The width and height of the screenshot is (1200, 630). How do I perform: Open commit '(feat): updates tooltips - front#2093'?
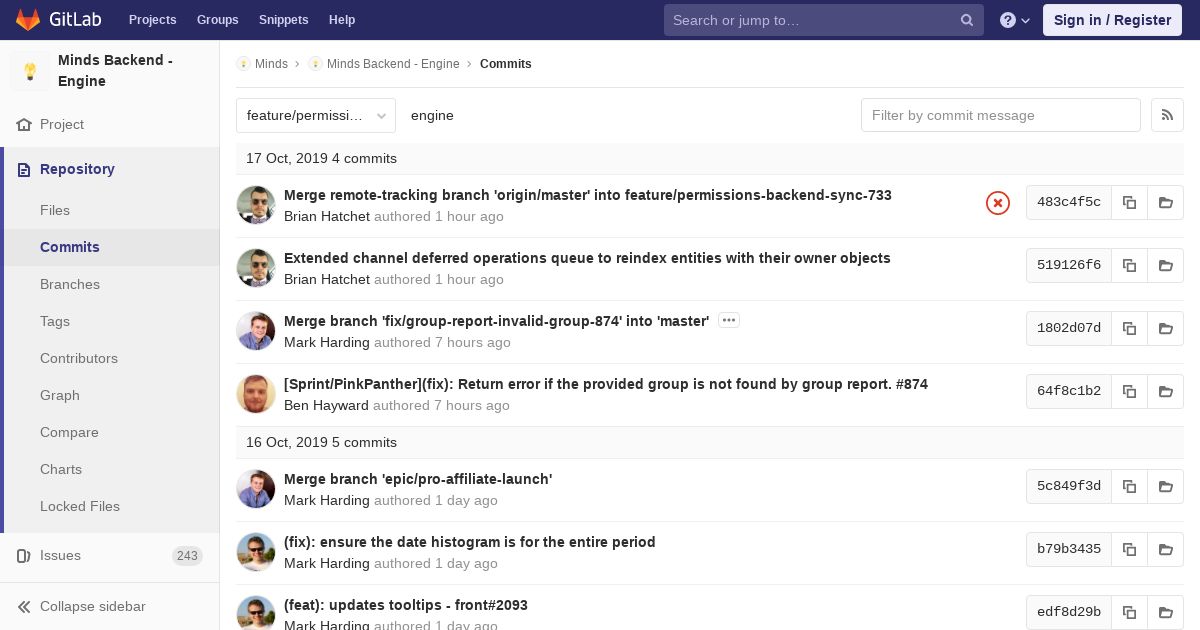(x=406, y=605)
